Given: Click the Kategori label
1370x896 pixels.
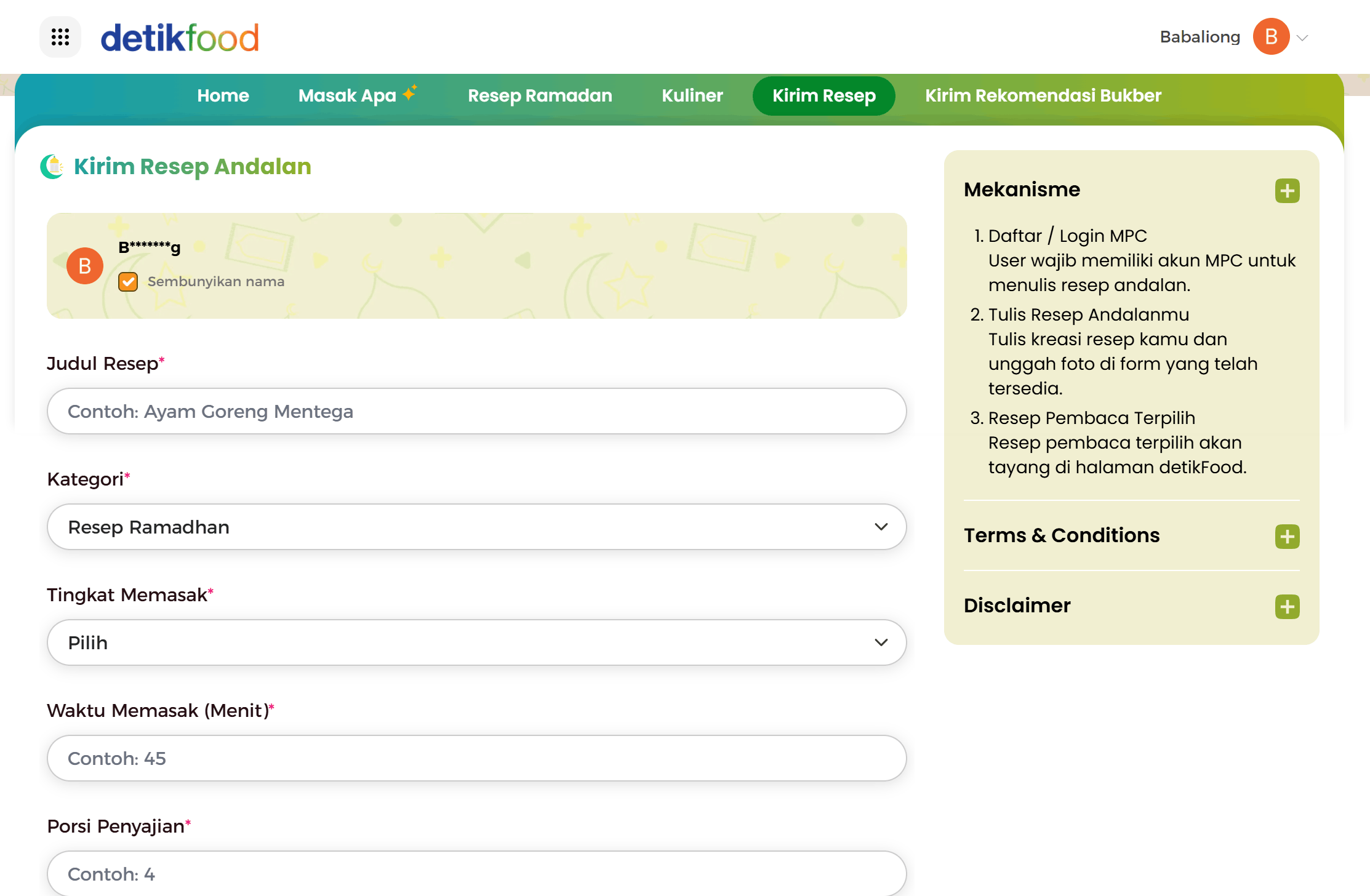Looking at the screenshot, I should pyautogui.click(x=89, y=479).
